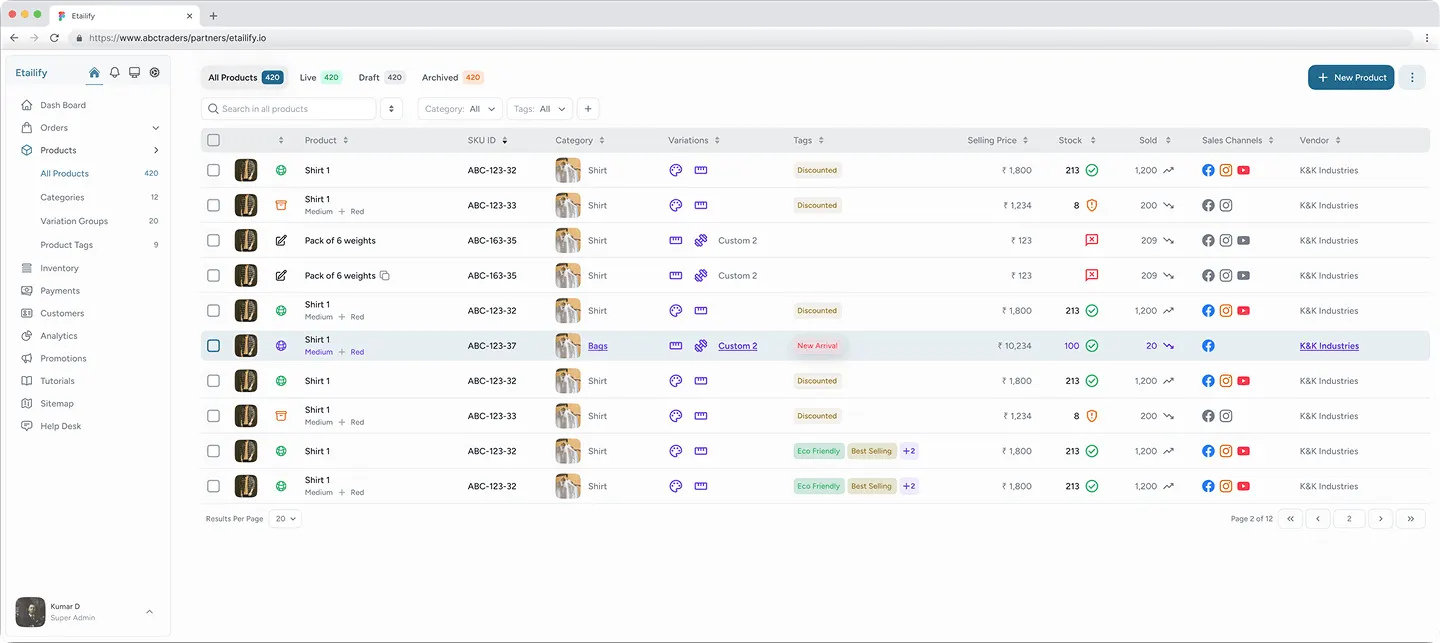Click the Inventory sidebar icon
This screenshot has height=643, width=1440.
click(27, 268)
